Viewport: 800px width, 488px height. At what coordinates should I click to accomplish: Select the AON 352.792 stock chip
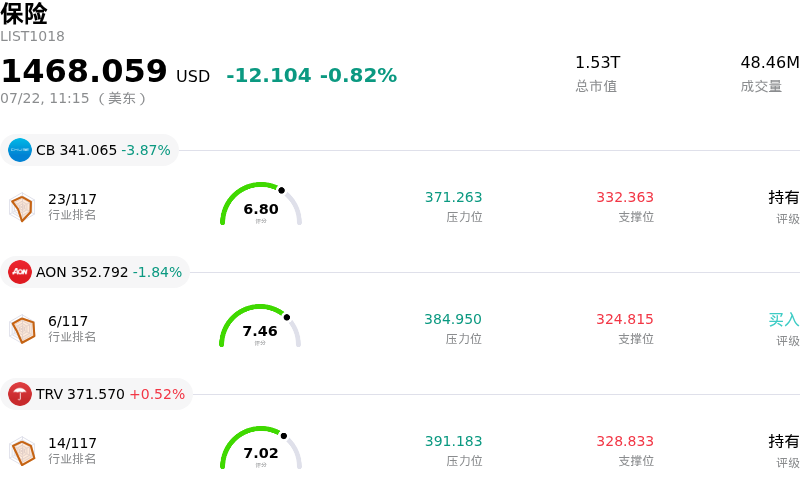[x=95, y=272]
